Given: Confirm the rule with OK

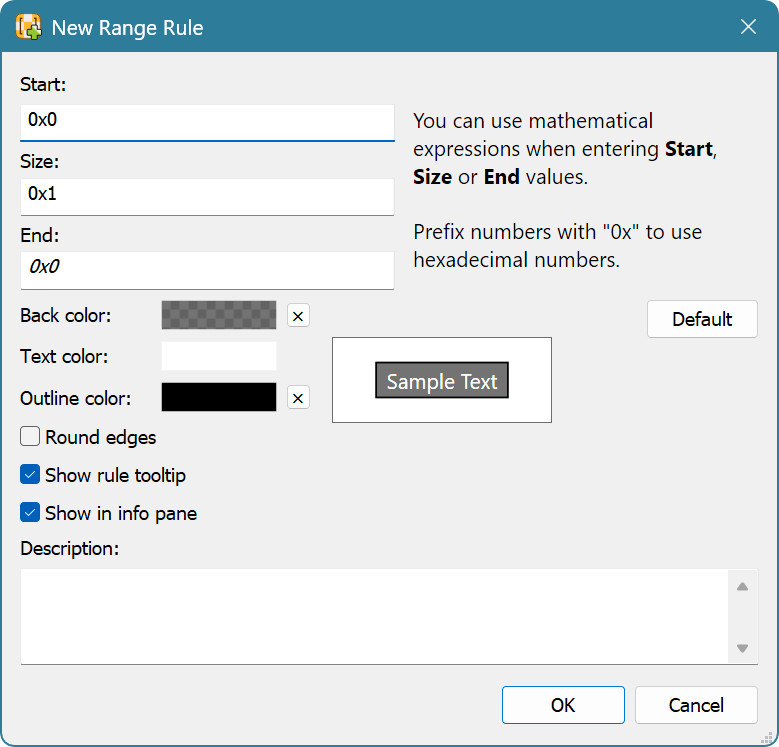Looking at the screenshot, I should point(563,705).
